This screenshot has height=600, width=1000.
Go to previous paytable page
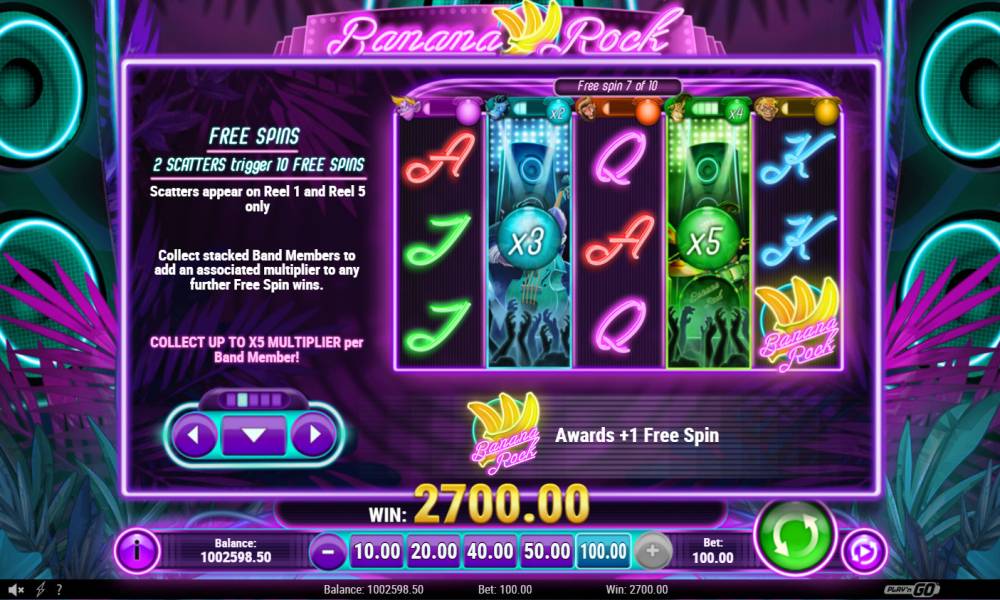(x=195, y=435)
